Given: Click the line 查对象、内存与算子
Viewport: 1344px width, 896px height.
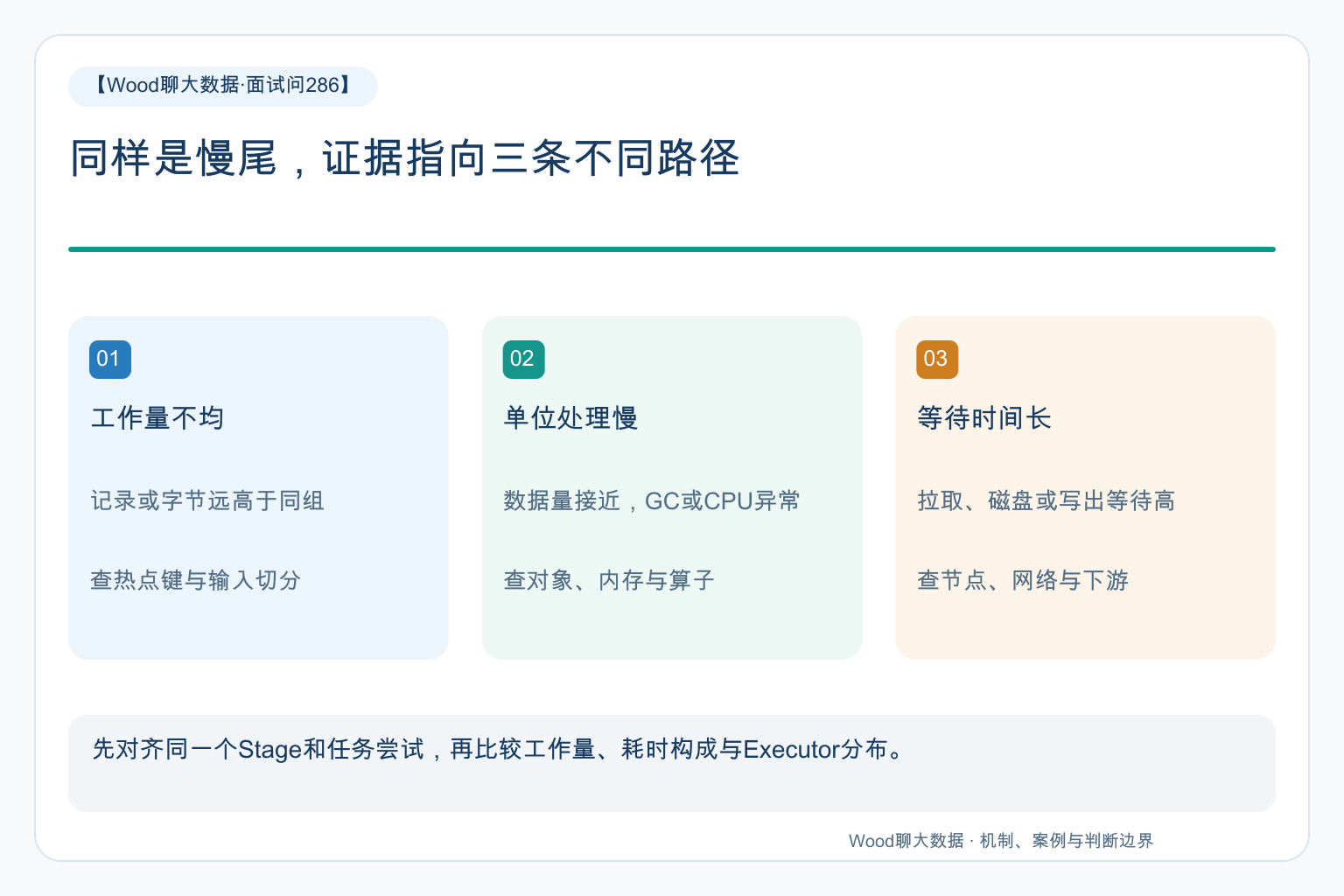Looking at the screenshot, I should click(609, 580).
